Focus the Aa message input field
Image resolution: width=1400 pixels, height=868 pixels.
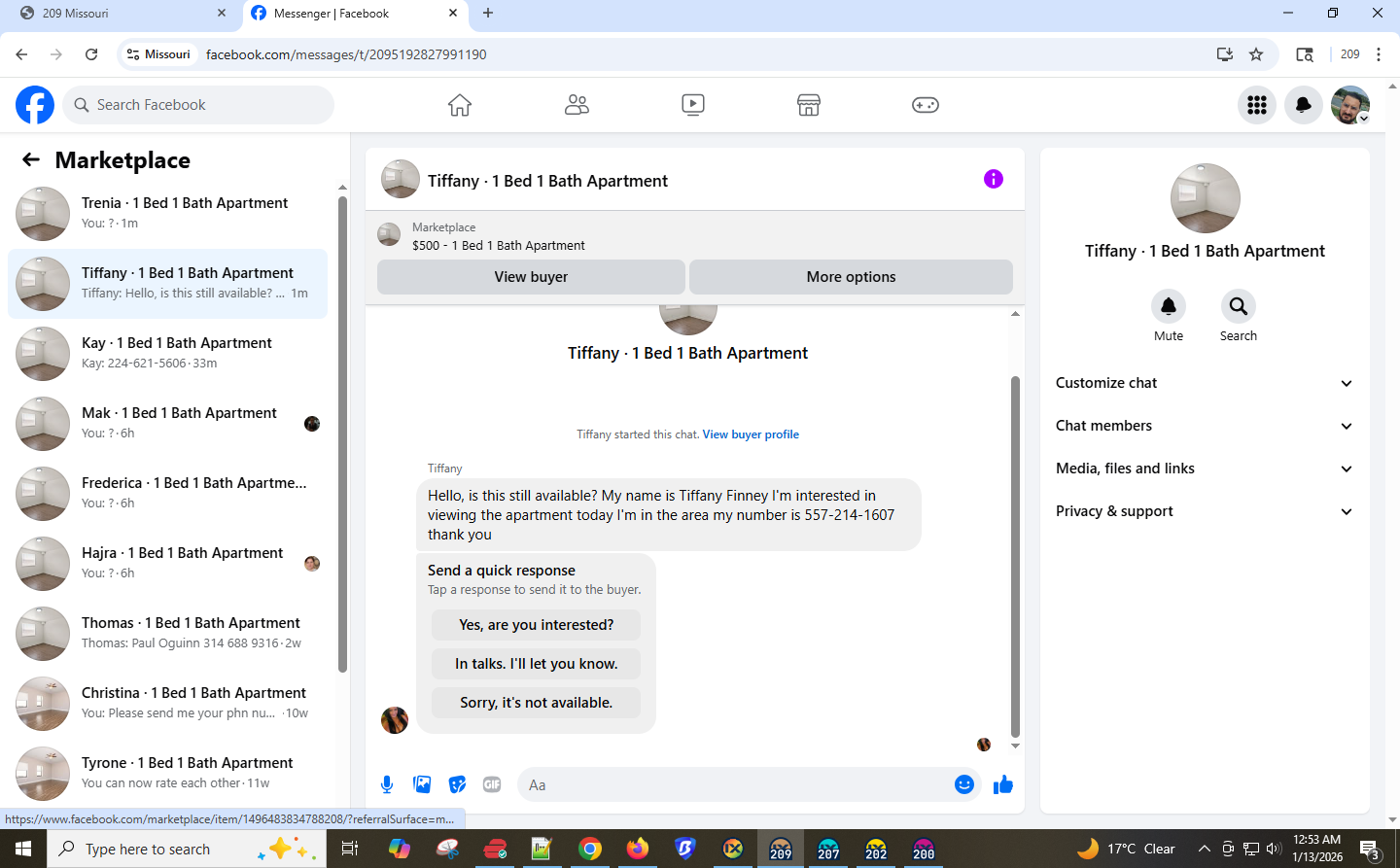pos(736,784)
